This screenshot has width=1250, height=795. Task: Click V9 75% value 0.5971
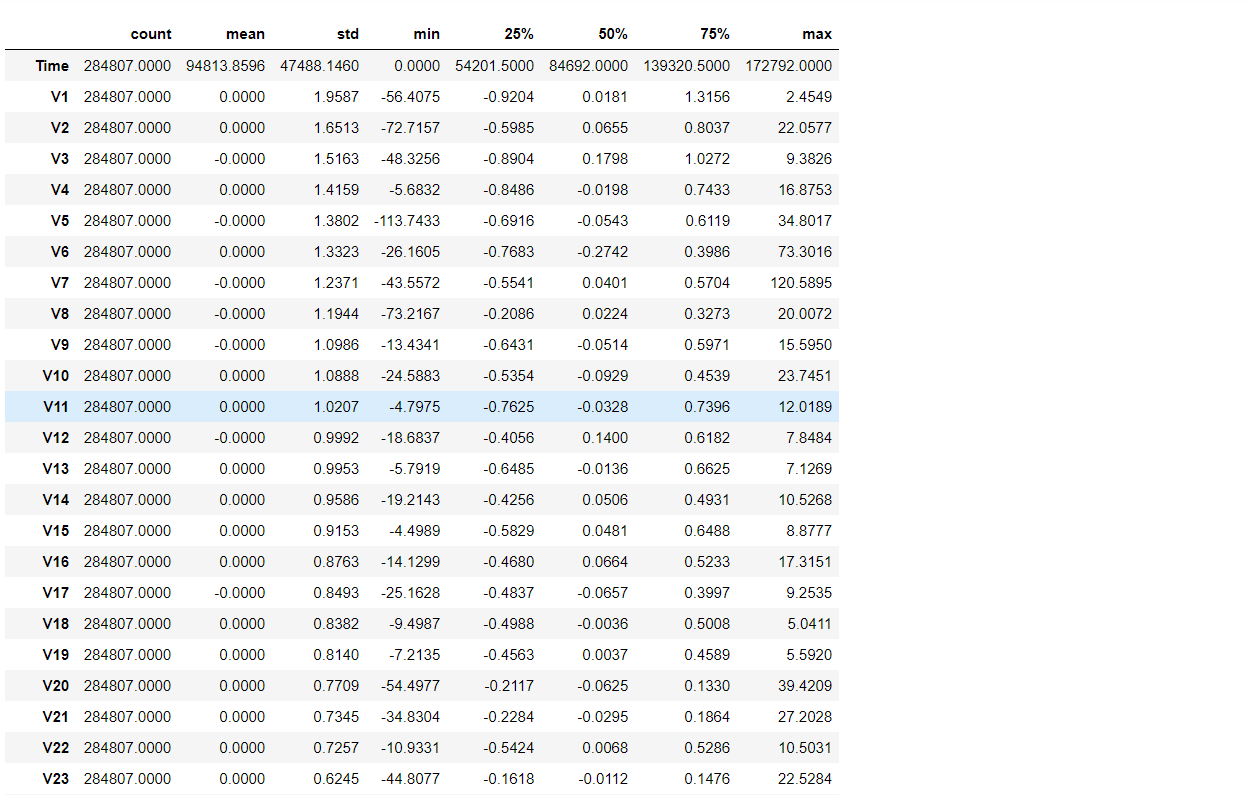tap(707, 345)
